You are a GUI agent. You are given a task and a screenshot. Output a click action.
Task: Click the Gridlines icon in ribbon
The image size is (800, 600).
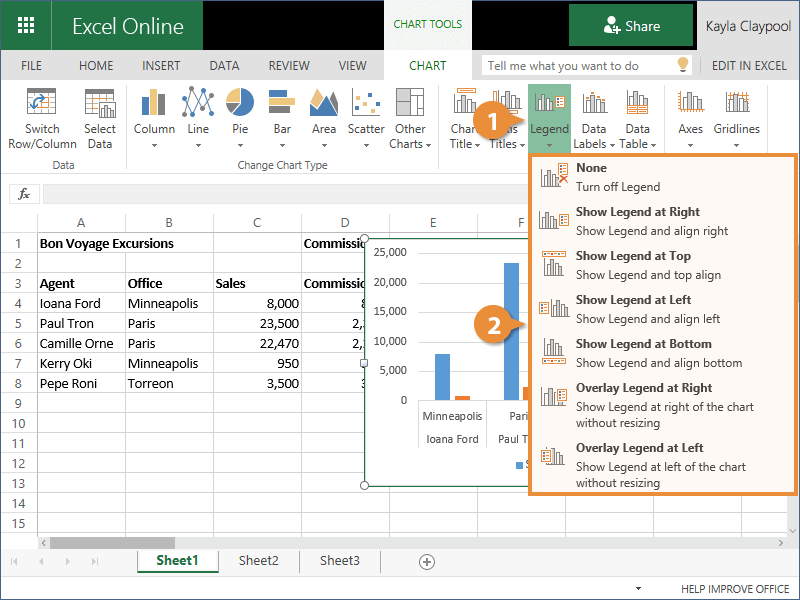(x=737, y=103)
